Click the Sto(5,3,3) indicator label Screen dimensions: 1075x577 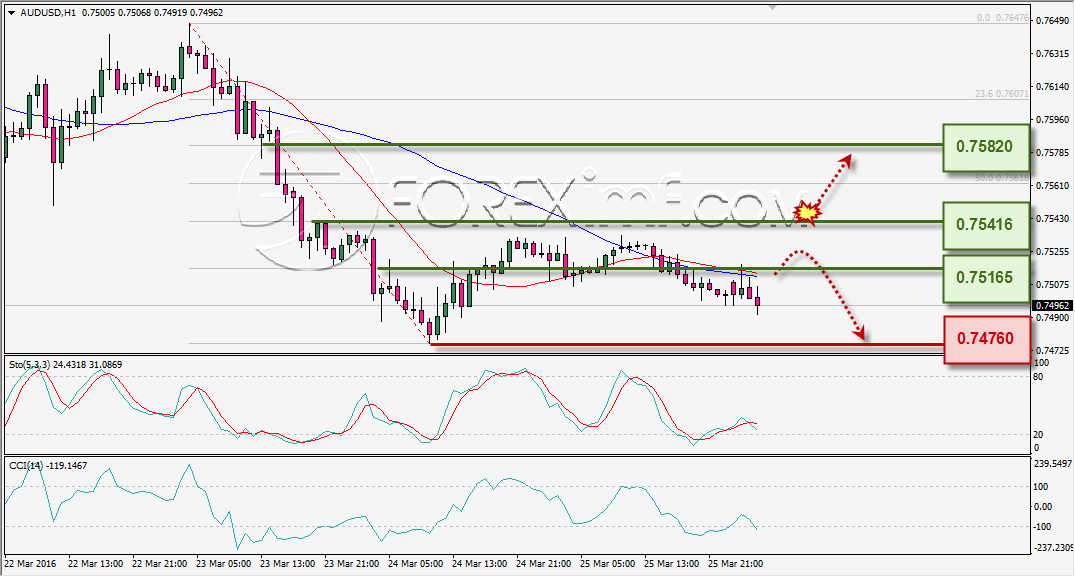66,365
